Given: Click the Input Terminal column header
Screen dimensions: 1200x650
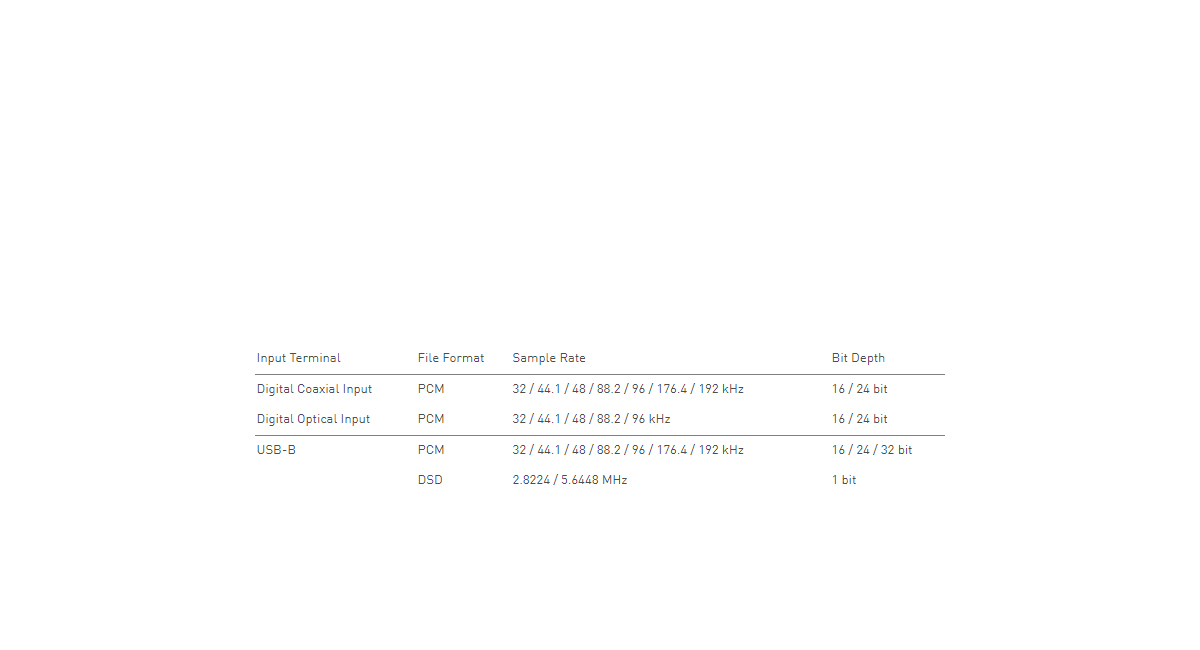Looking at the screenshot, I should [298, 358].
